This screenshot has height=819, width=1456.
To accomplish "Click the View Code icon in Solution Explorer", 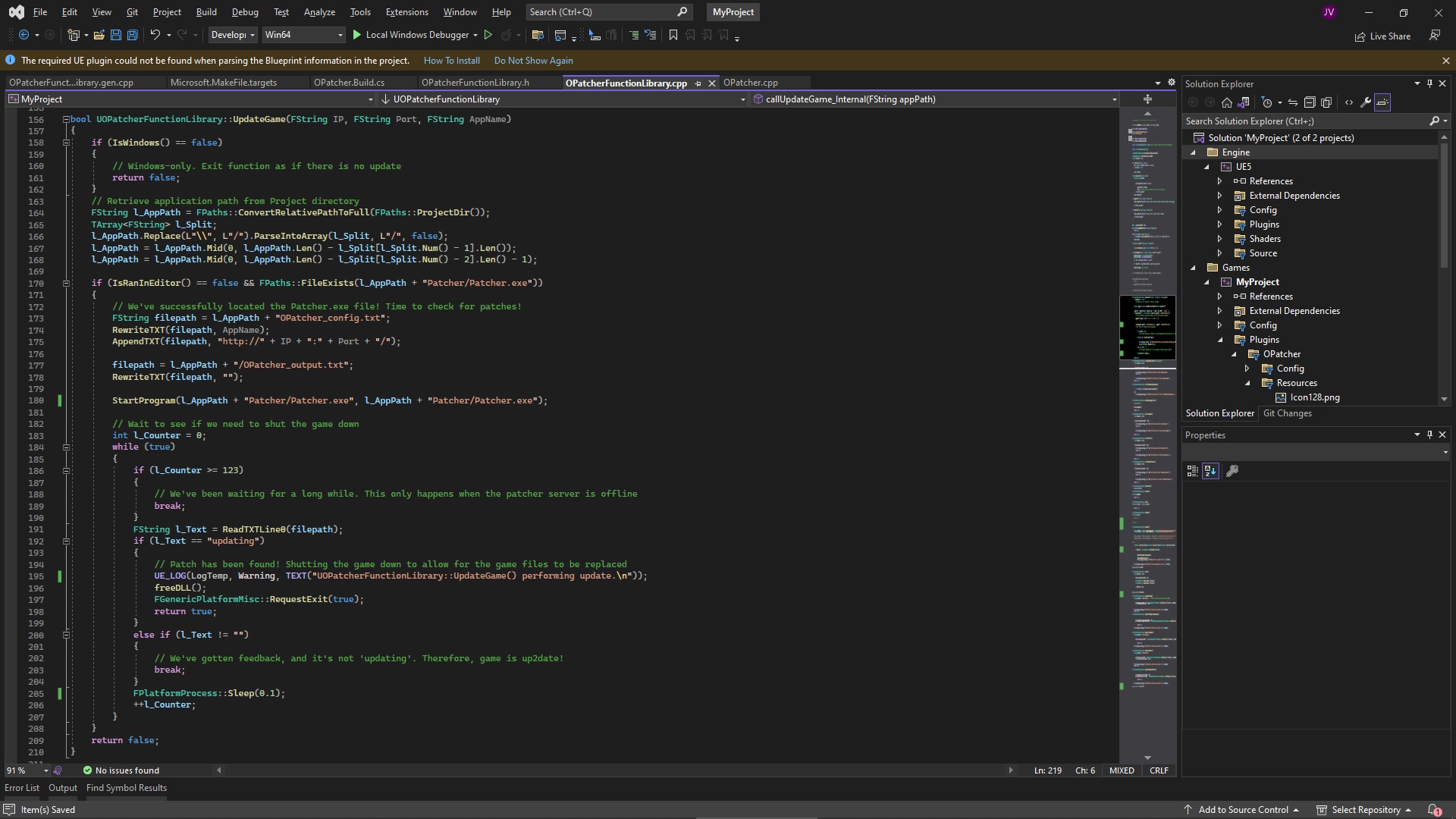I will coord(1349,102).
